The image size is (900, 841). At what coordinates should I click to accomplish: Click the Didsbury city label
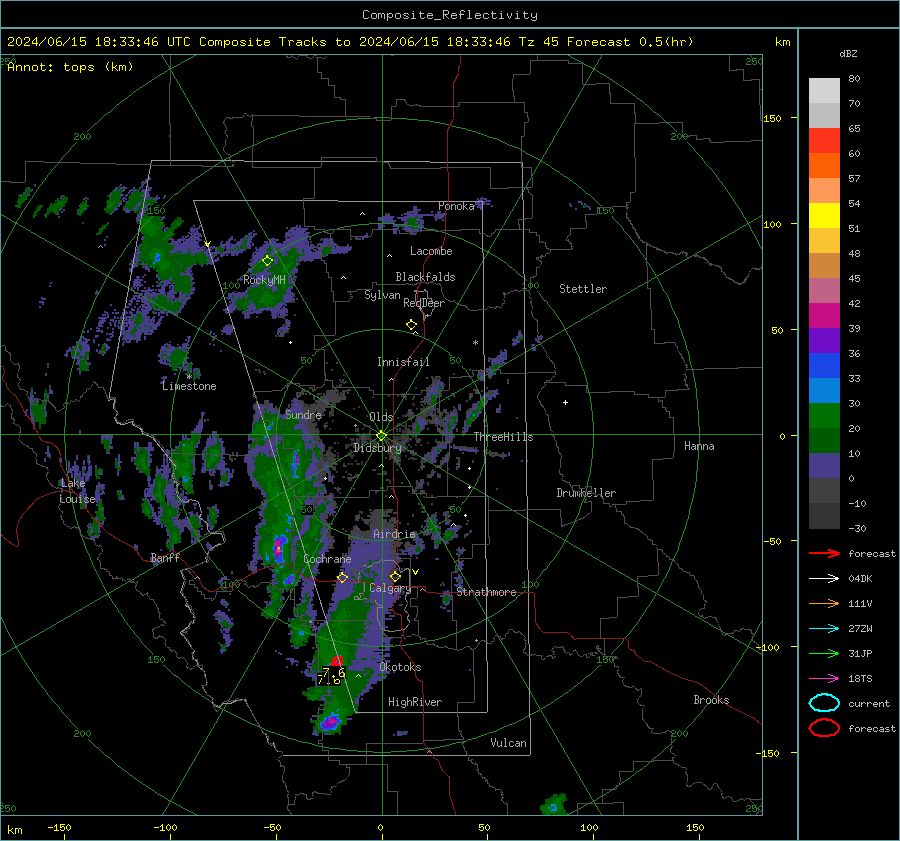[377, 448]
